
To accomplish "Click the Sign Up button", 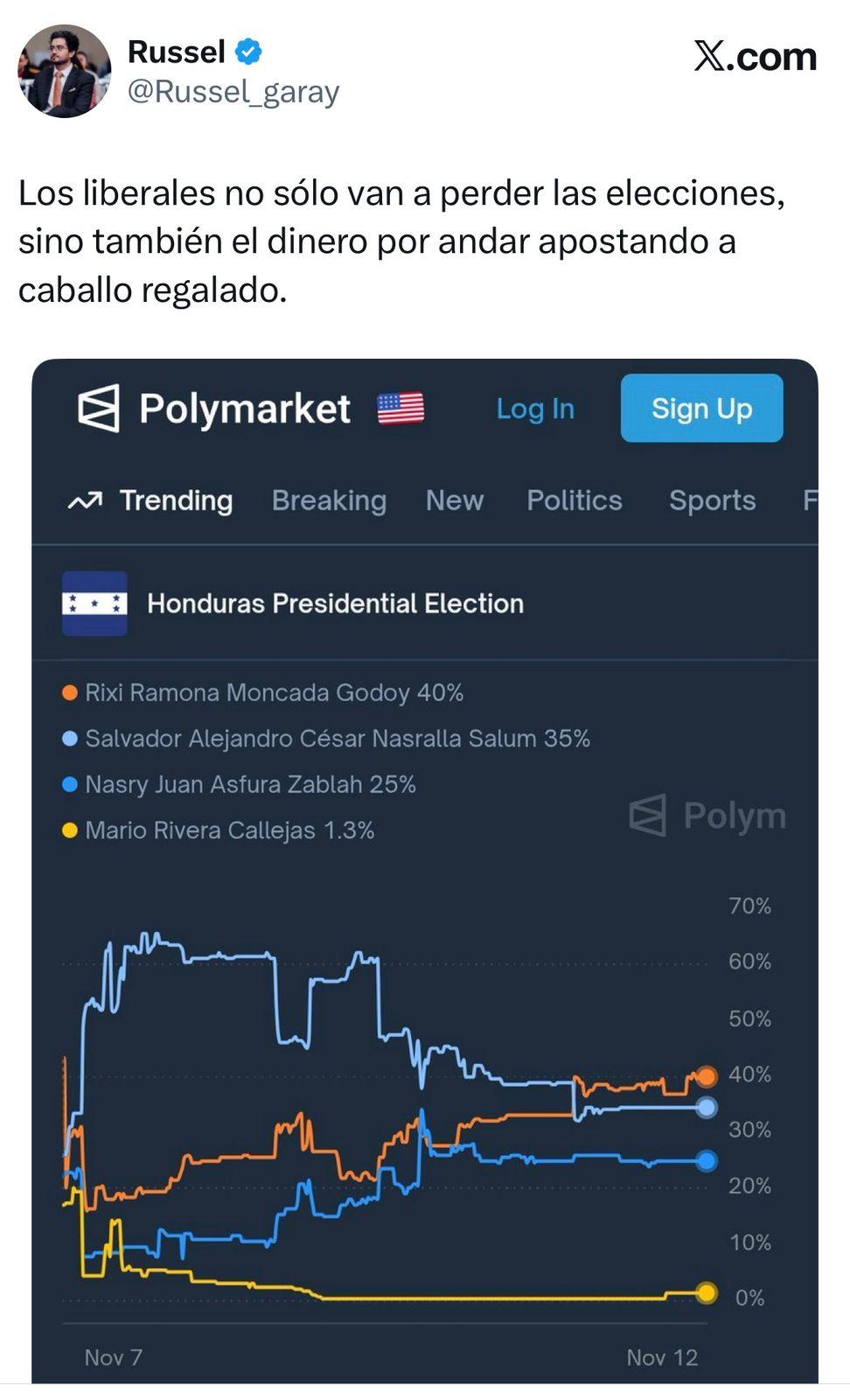I will click(700, 408).
